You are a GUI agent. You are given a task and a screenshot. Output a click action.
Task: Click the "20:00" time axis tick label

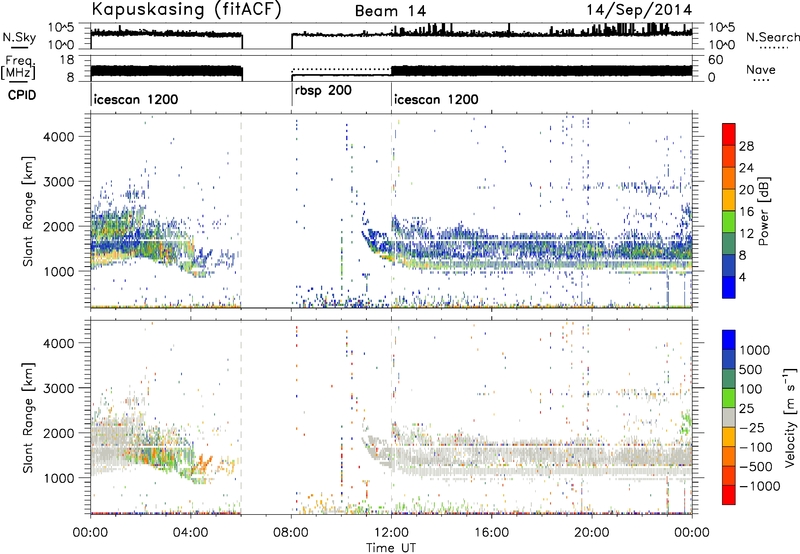(591, 533)
